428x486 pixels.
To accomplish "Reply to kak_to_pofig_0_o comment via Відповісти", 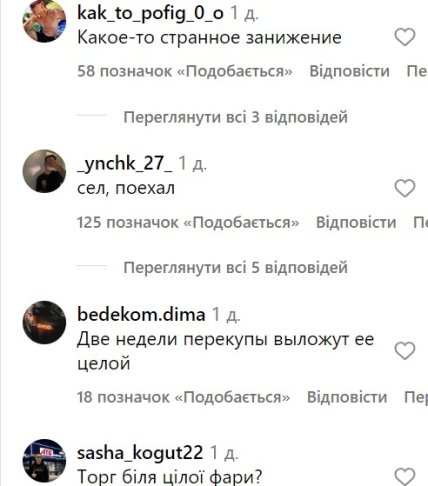I will coord(349,71).
